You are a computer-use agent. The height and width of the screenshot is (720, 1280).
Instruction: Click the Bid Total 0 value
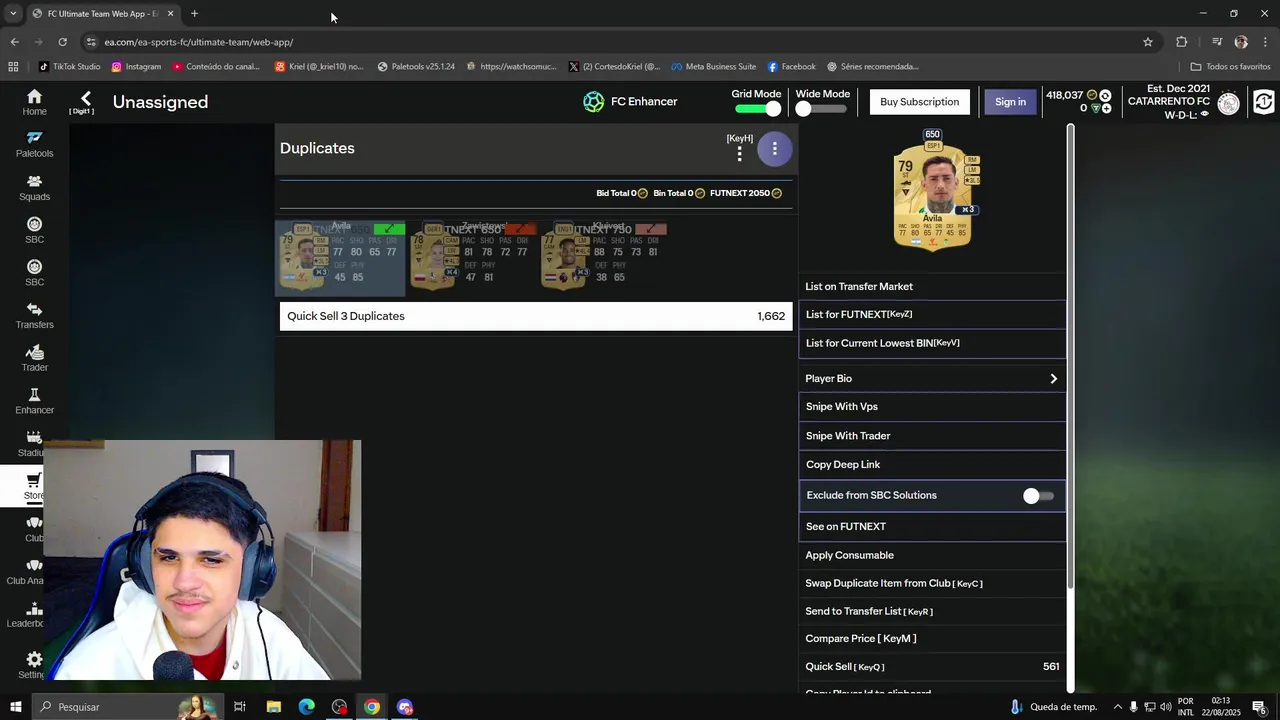(622, 193)
